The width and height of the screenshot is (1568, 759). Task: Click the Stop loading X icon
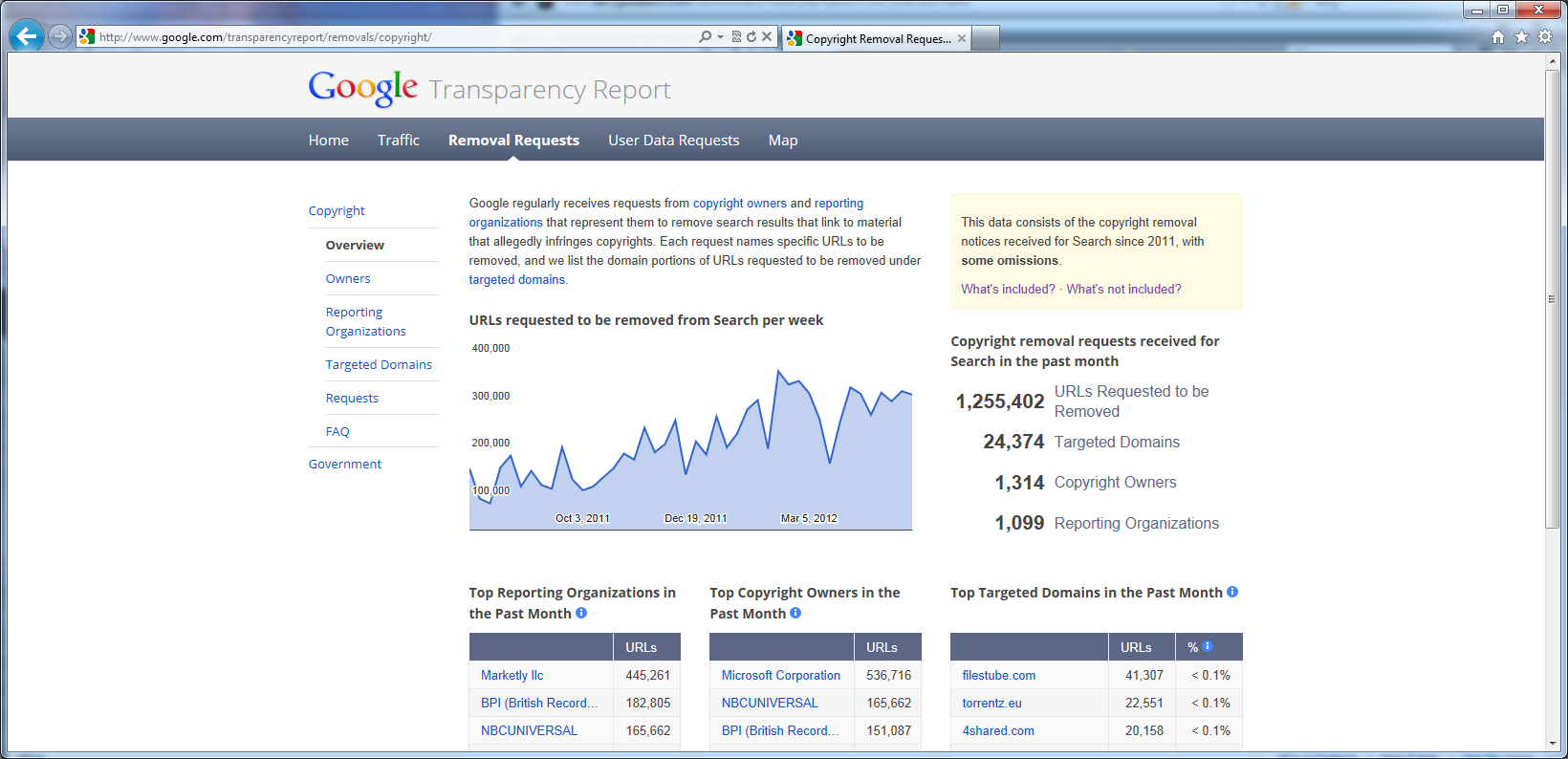pyautogui.click(x=767, y=37)
